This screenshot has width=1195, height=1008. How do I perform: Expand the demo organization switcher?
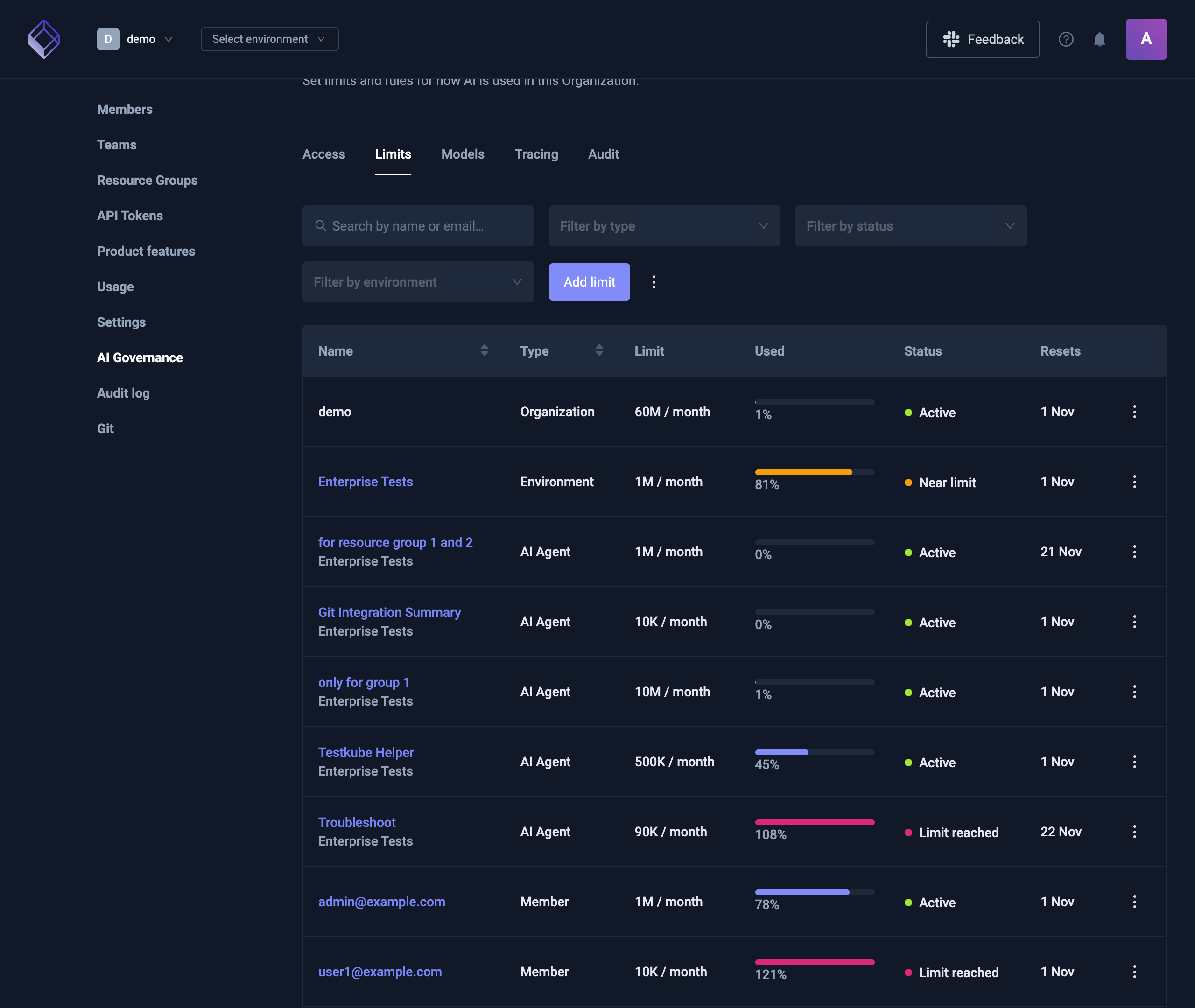click(x=135, y=39)
